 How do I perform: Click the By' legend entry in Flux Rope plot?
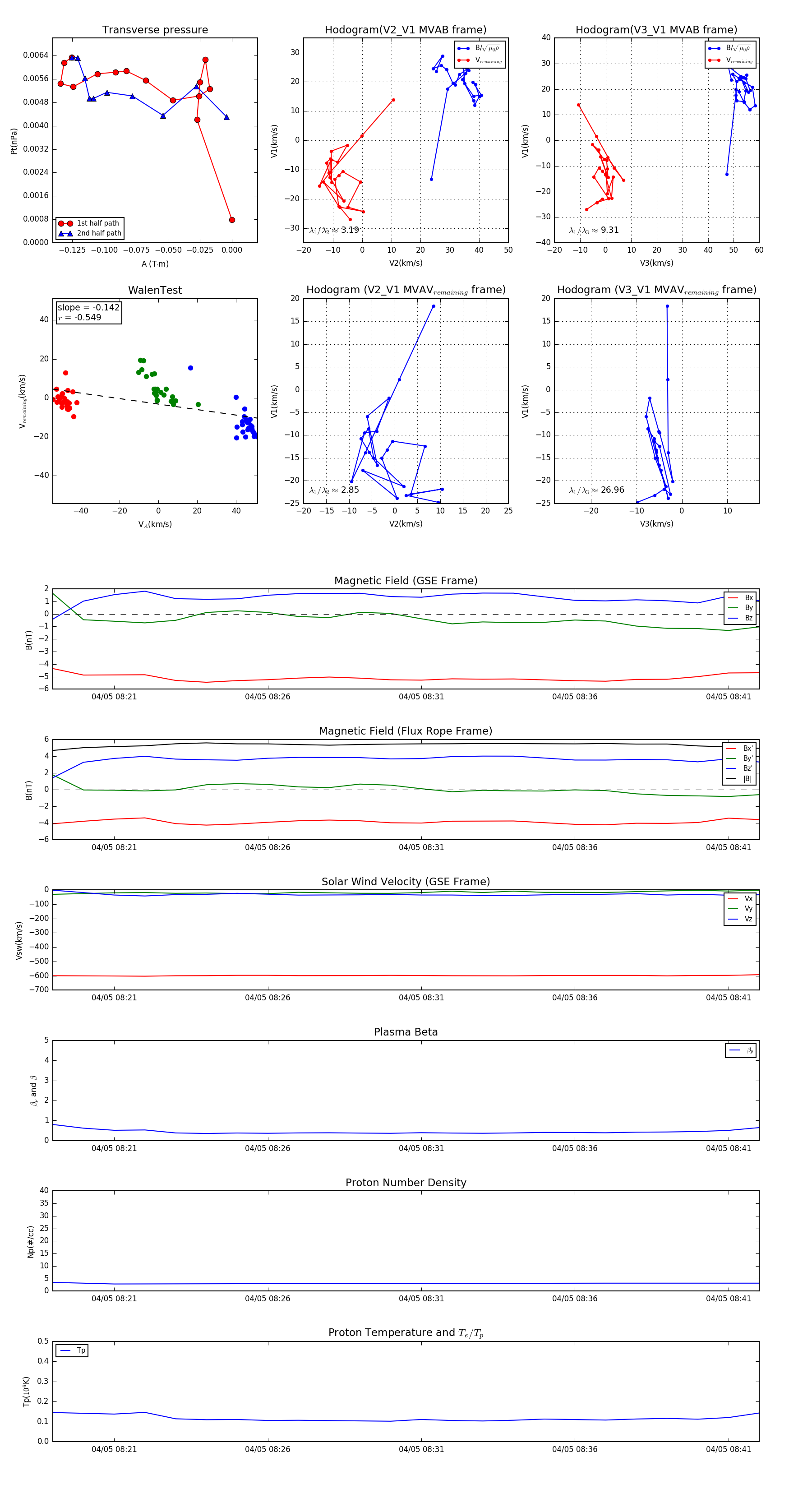point(740,758)
